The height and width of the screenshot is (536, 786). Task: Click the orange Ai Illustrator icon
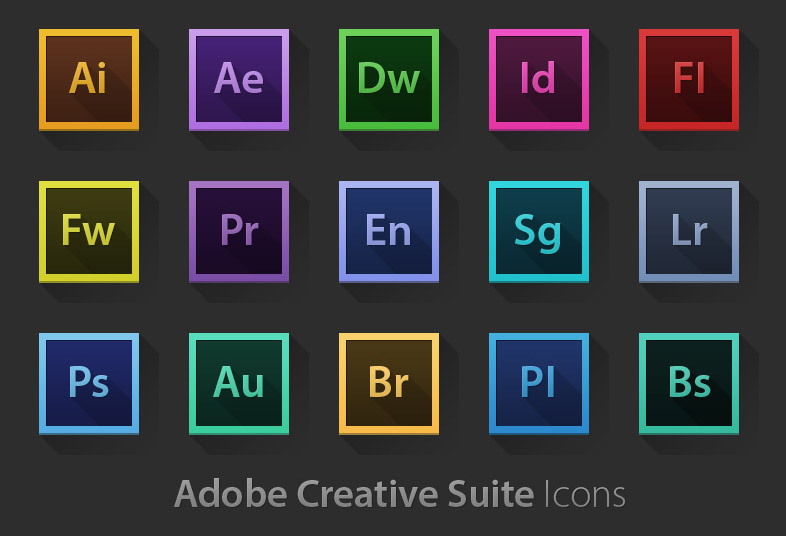coord(89,80)
